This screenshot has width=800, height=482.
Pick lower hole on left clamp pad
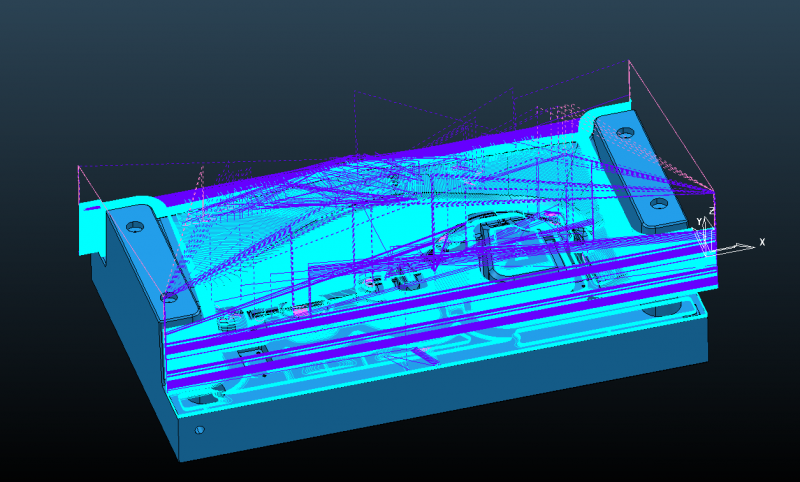(167, 297)
